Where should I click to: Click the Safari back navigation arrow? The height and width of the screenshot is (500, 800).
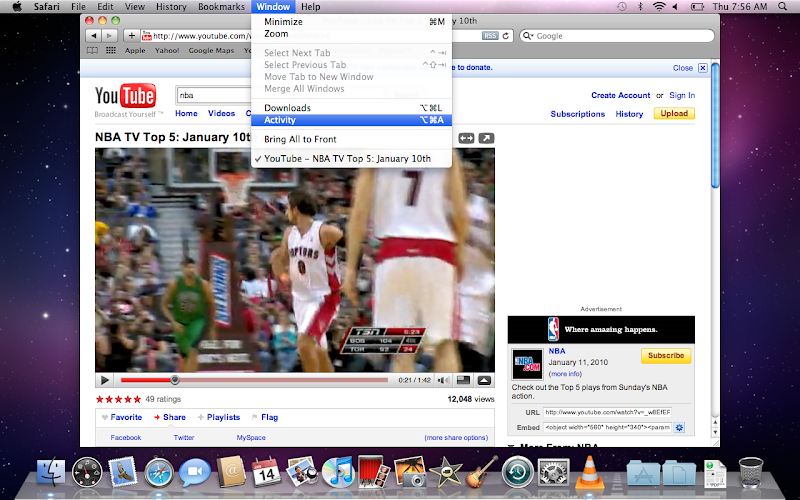pos(93,36)
